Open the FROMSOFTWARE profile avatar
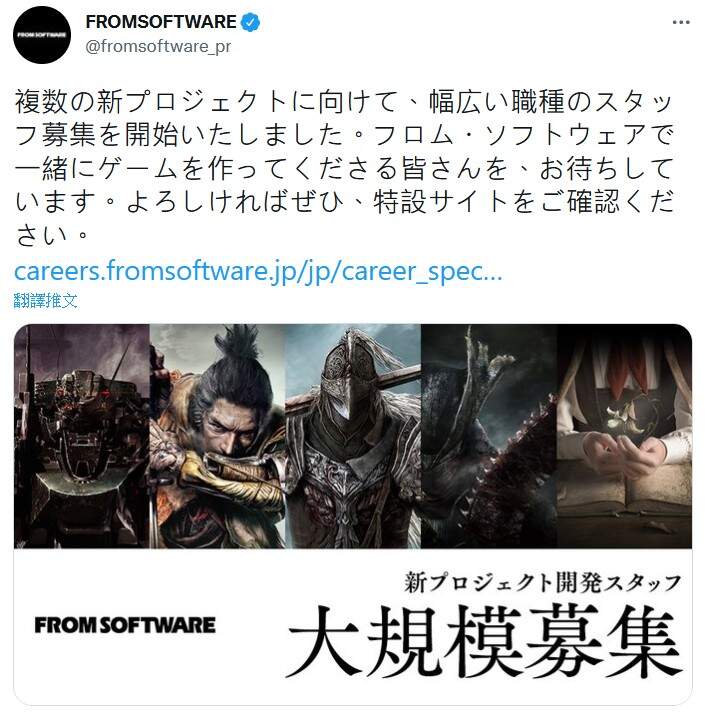This screenshot has height=716, width=705. (42, 35)
